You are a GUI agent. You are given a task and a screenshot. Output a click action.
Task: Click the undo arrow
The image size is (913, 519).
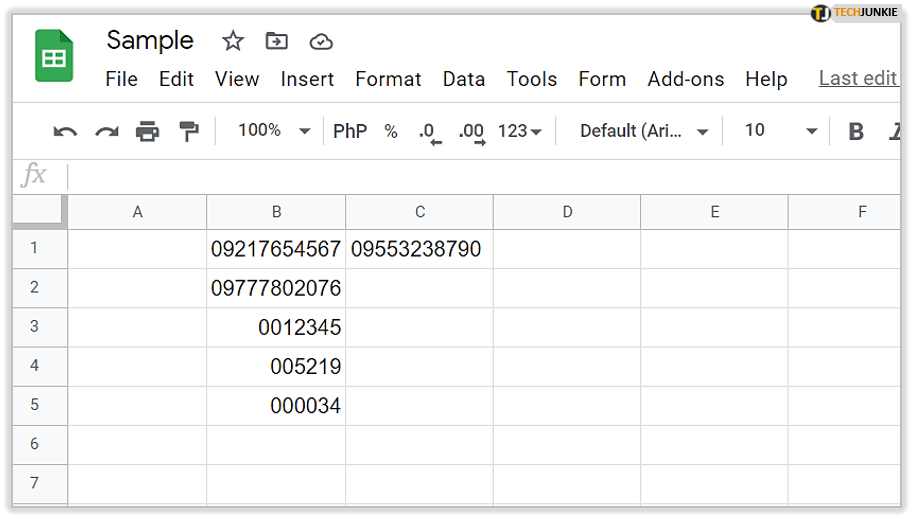(65, 131)
